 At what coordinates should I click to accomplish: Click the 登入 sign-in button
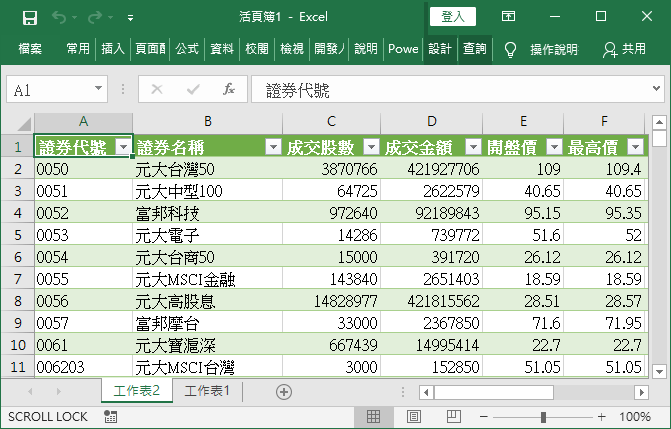pyautogui.click(x=453, y=17)
